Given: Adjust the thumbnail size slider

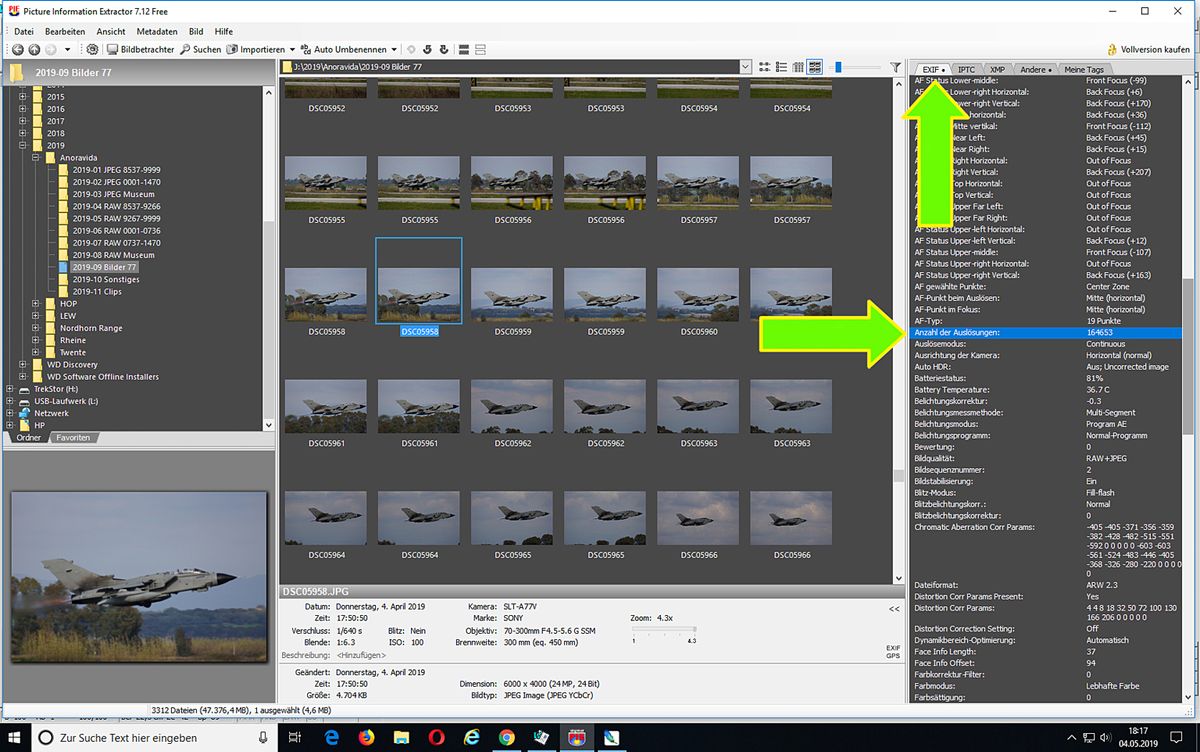Looking at the screenshot, I should (838, 67).
